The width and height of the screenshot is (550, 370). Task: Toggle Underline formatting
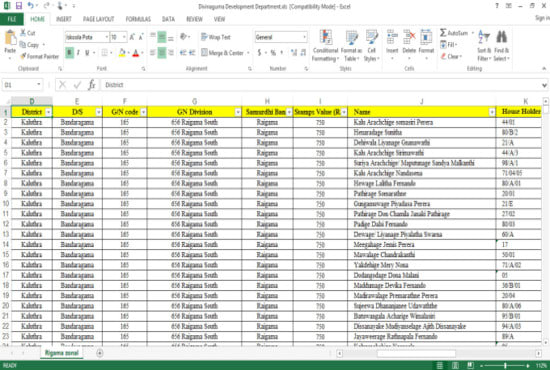click(87, 53)
